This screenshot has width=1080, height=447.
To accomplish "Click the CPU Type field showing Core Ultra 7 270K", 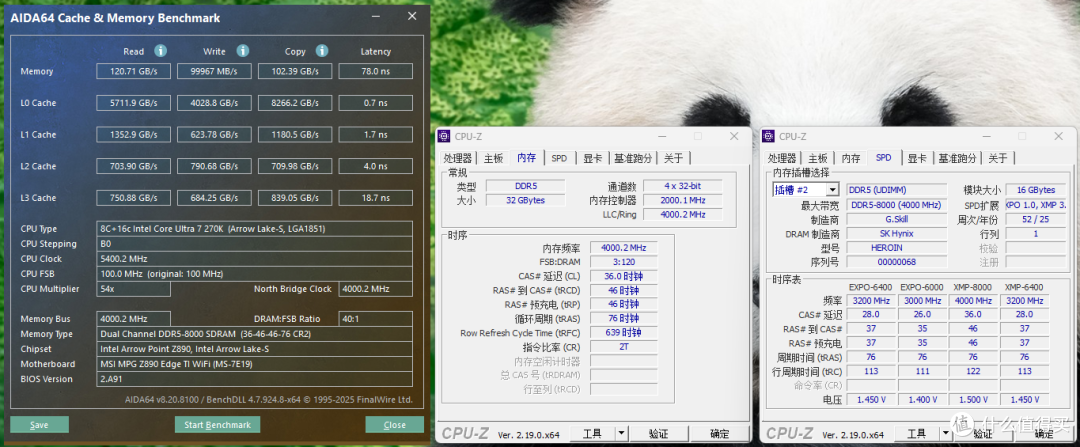I will (x=254, y=229).
